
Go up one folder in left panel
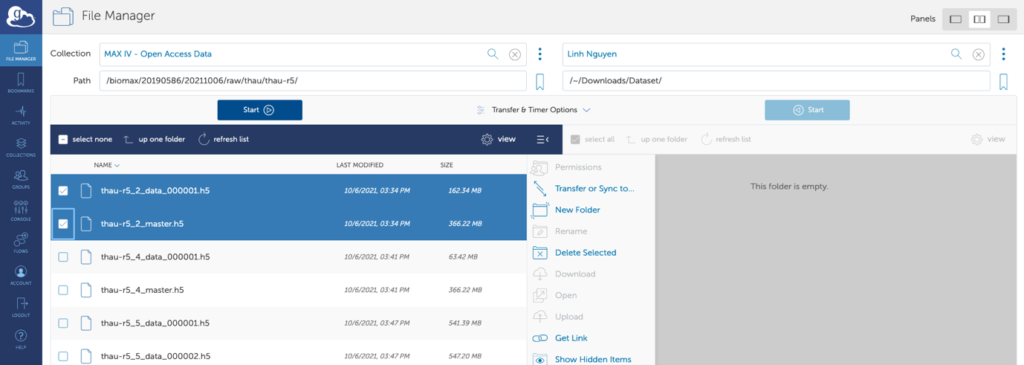(x=154, y=139)
